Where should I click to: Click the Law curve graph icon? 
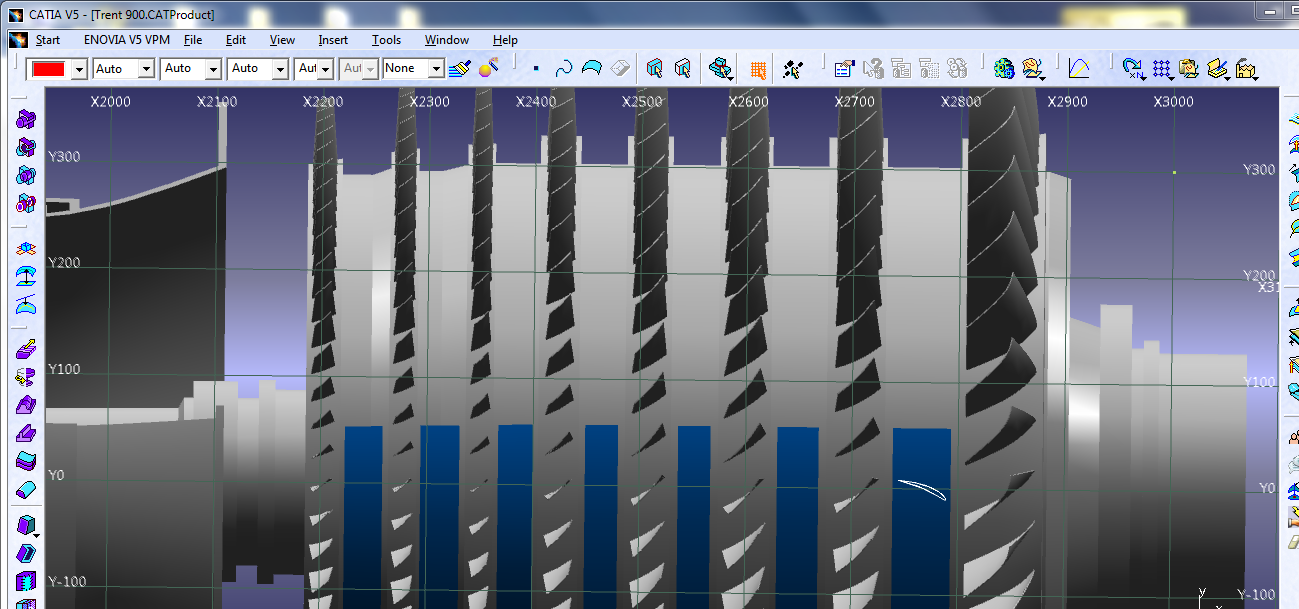(x=1078, y=68)
